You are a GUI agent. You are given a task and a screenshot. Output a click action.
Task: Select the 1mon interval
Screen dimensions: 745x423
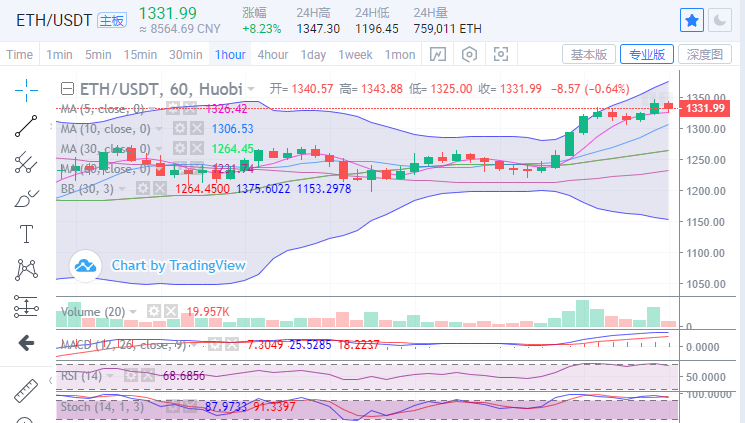click(x=400, y=55)
